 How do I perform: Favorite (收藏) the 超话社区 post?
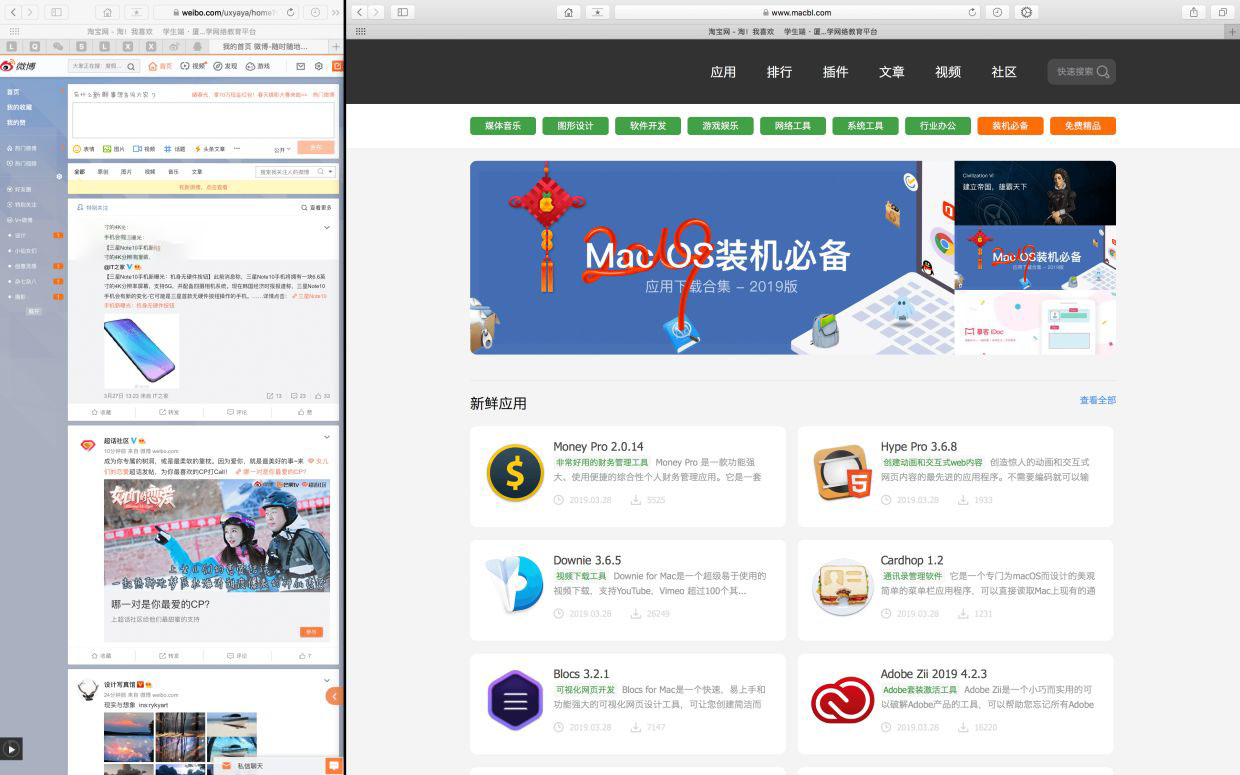point(102,656)
